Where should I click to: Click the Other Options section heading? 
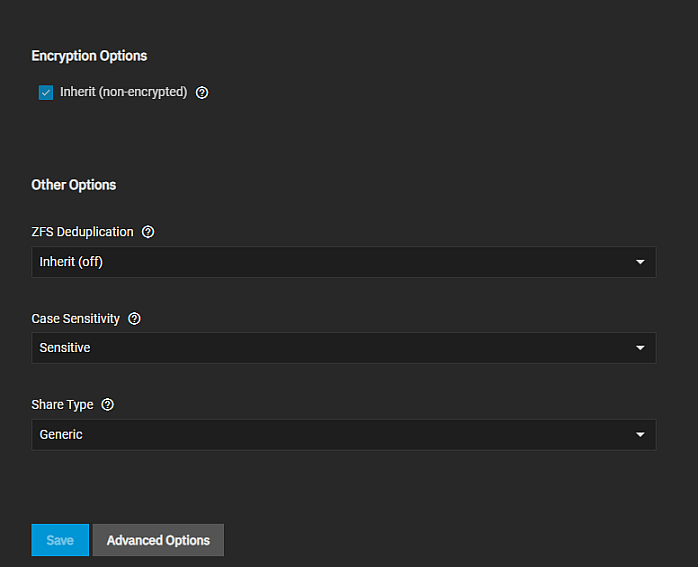tap(74, 185)
